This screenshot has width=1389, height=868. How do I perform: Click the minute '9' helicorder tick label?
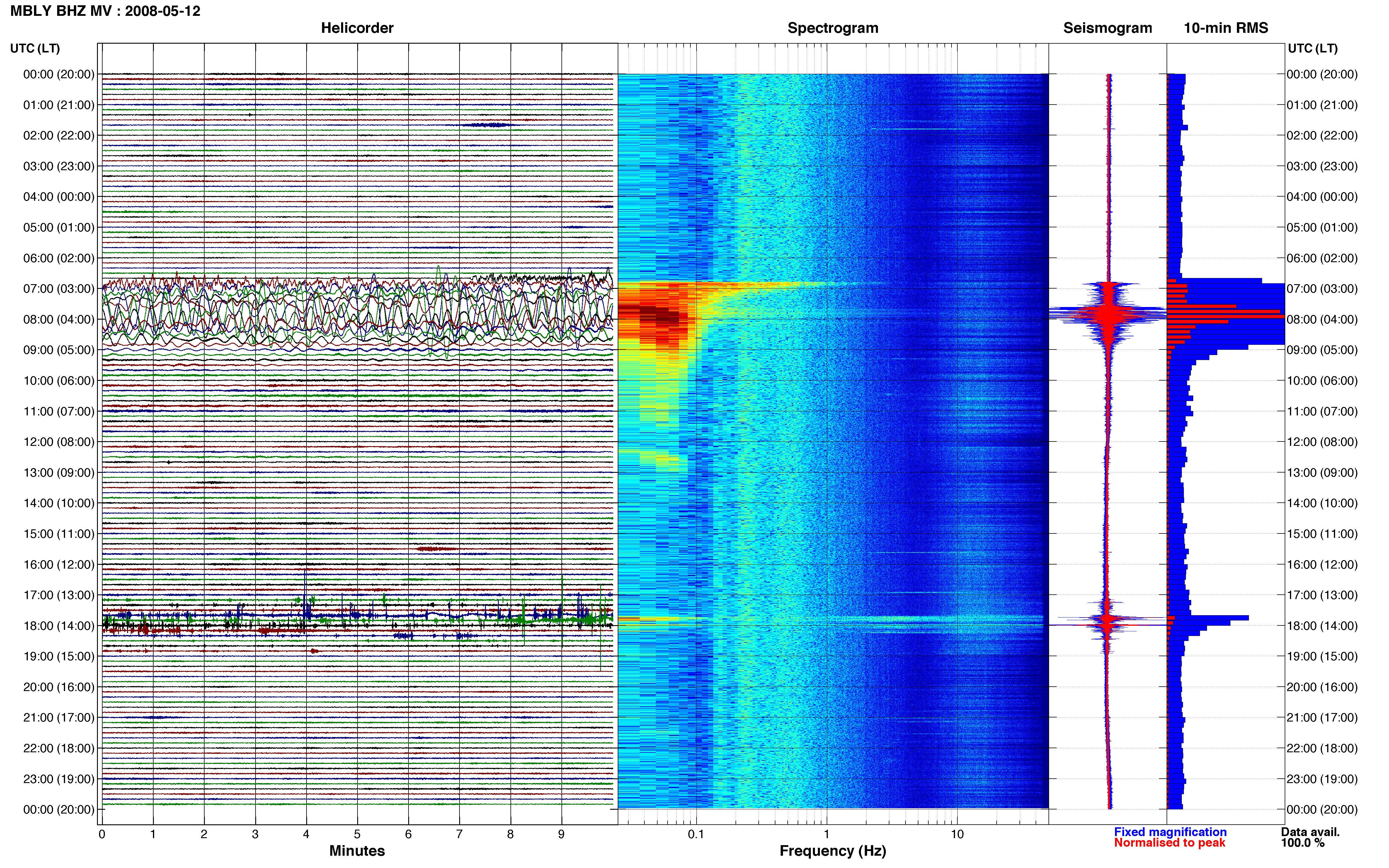click(x=561, y=834)
